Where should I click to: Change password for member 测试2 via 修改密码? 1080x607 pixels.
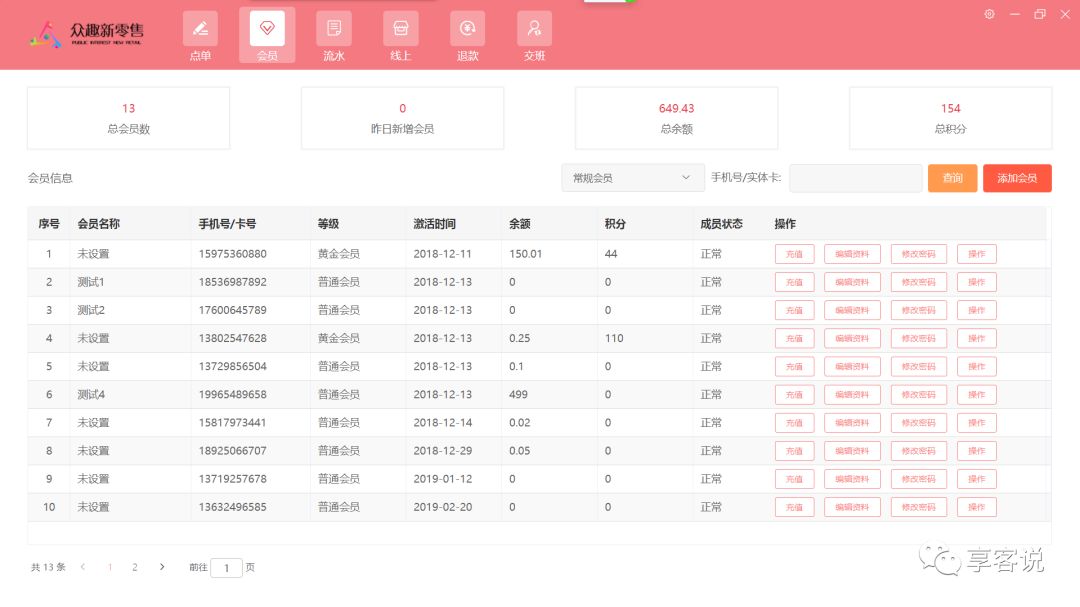pos(918,310)
